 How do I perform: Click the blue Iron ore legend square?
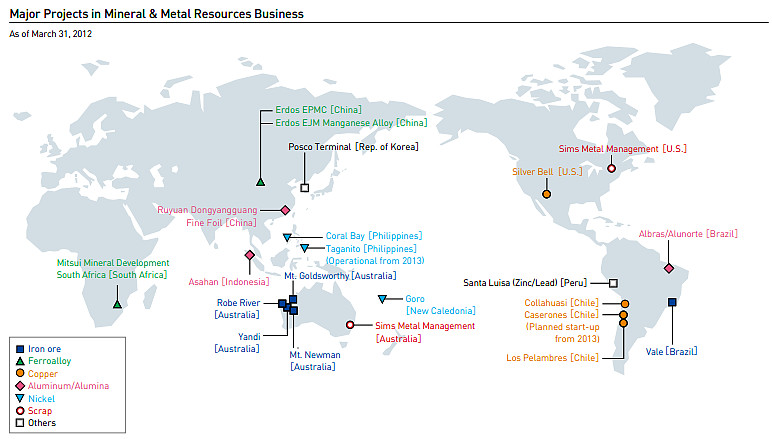(x=20, y=349)
